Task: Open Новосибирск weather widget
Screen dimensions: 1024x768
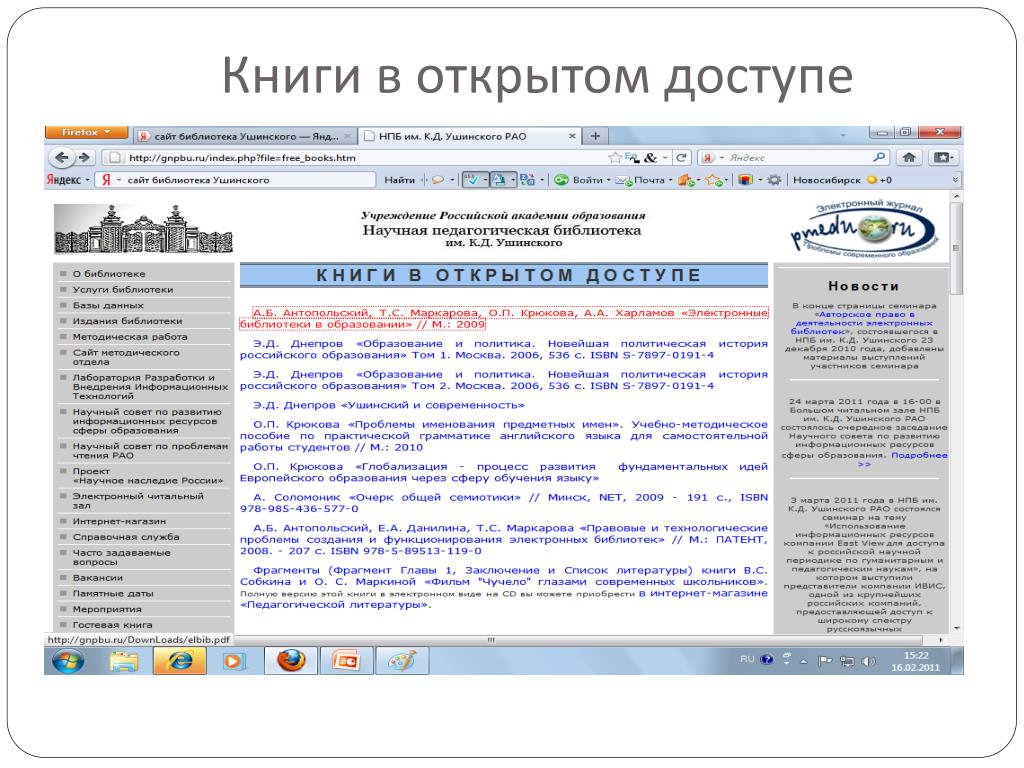Action: (x=842, y=180)
